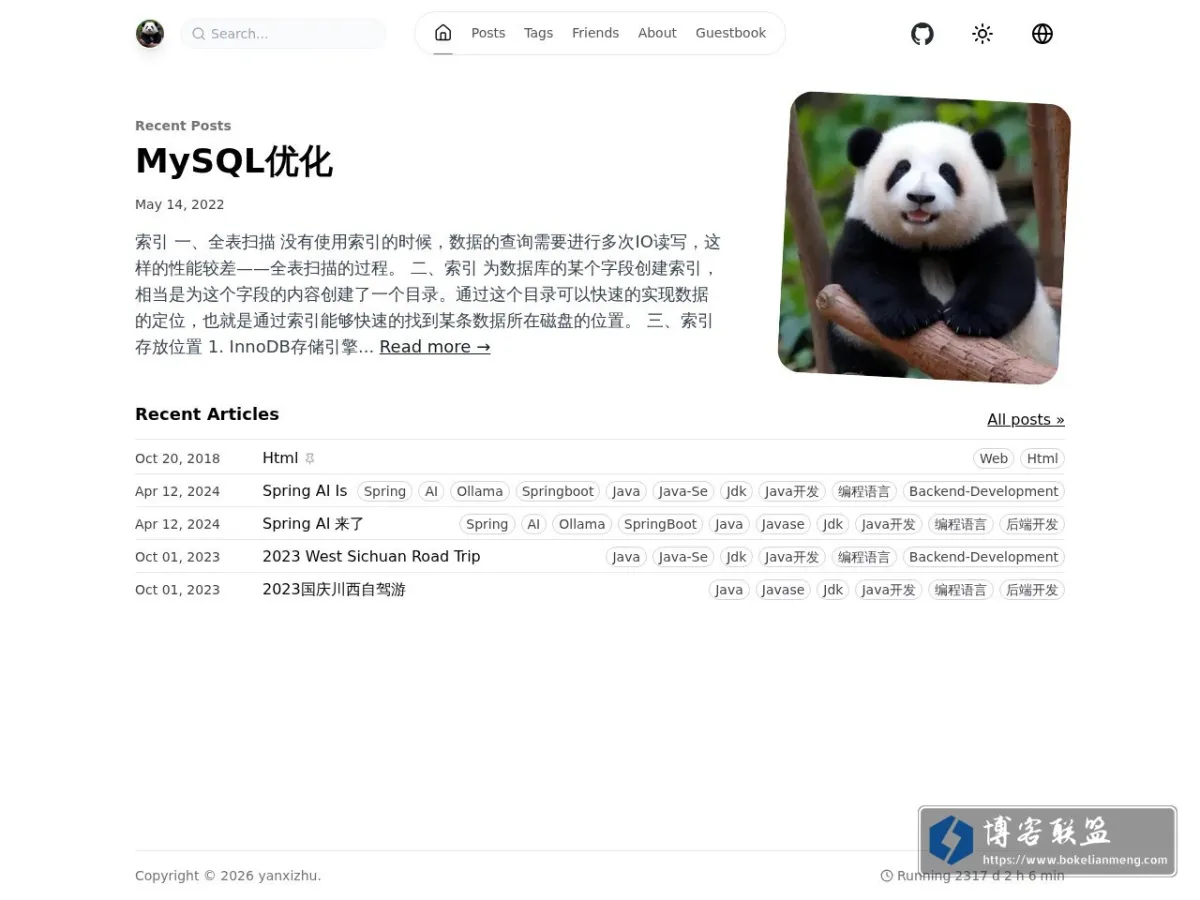Screen dimensions: 1200x900
Task: Click the pin icon beside Html
Action: pyautogui.click(x=310, y=459)
